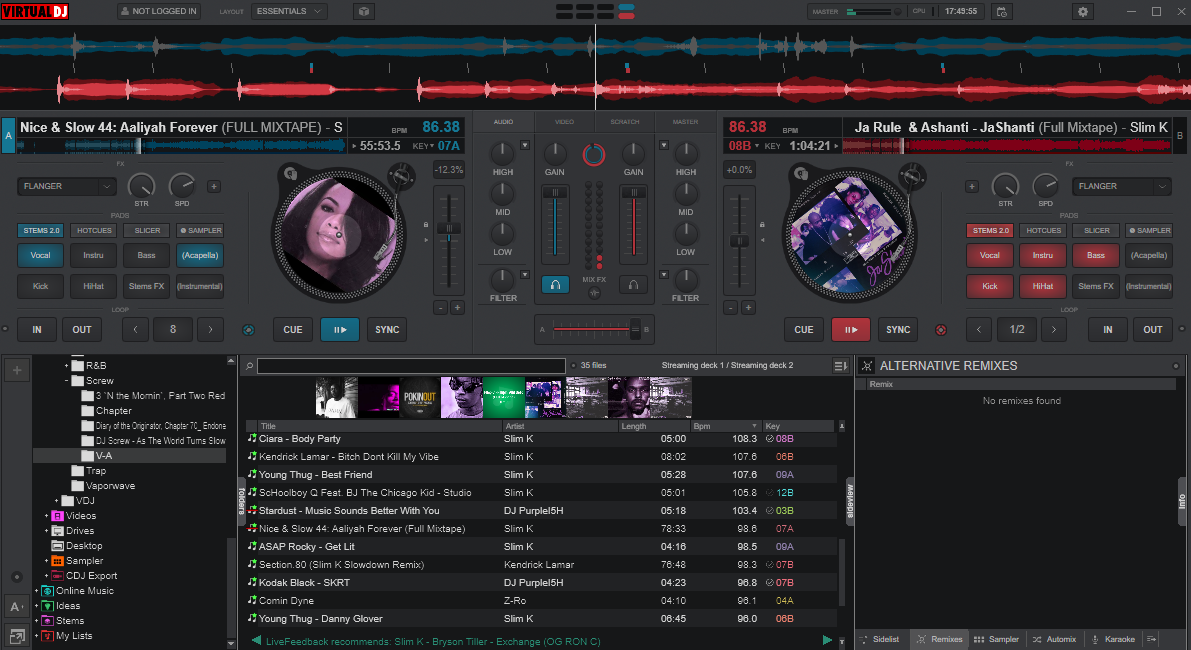The height and width of the screenshot is (650, 1191).
Task: Click the Alternative Remixes panel icon
Action: [x=867, y=366]
